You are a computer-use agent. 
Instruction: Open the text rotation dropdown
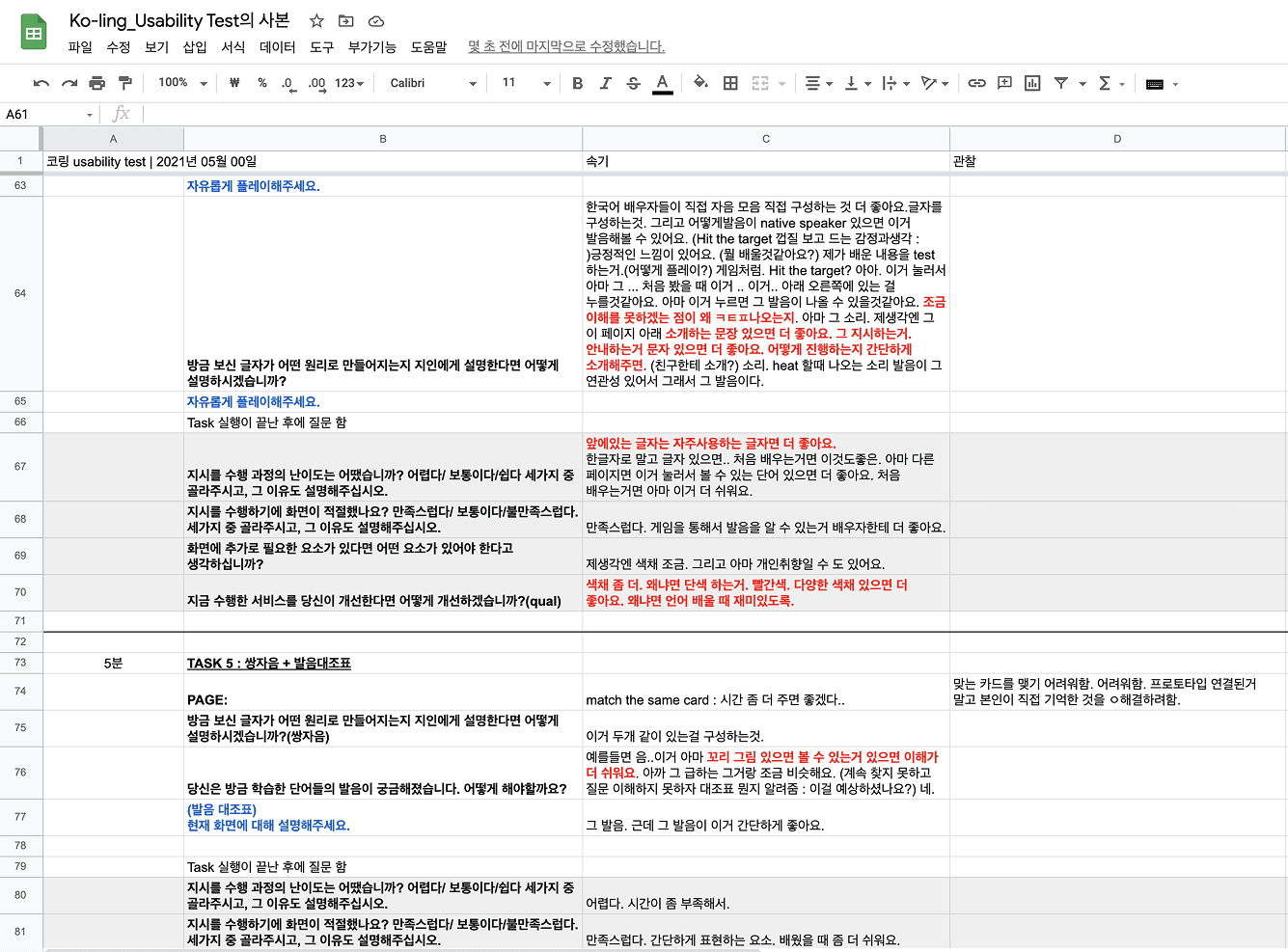pos(934,84)
